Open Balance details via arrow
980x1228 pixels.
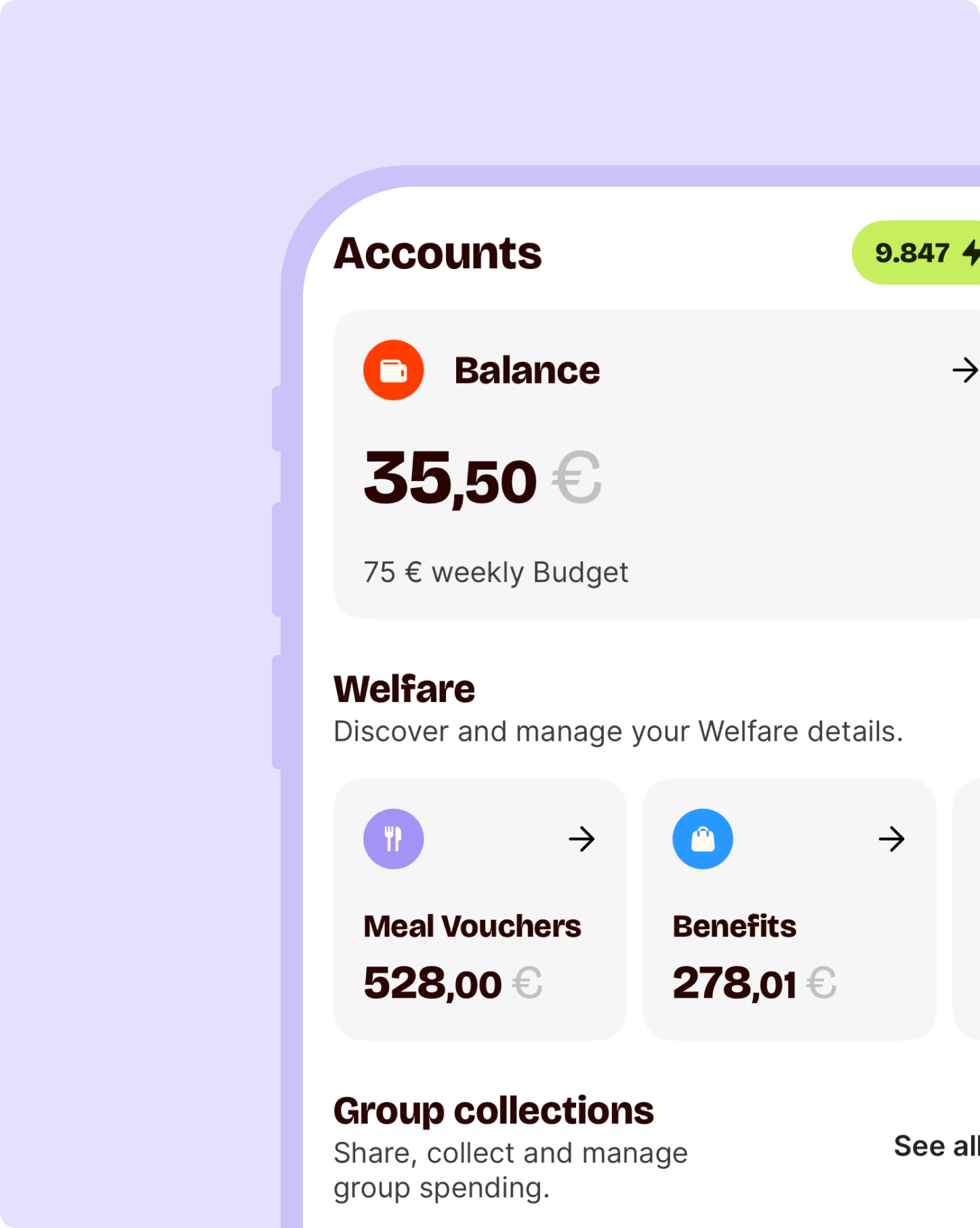(x=964, y=370)
